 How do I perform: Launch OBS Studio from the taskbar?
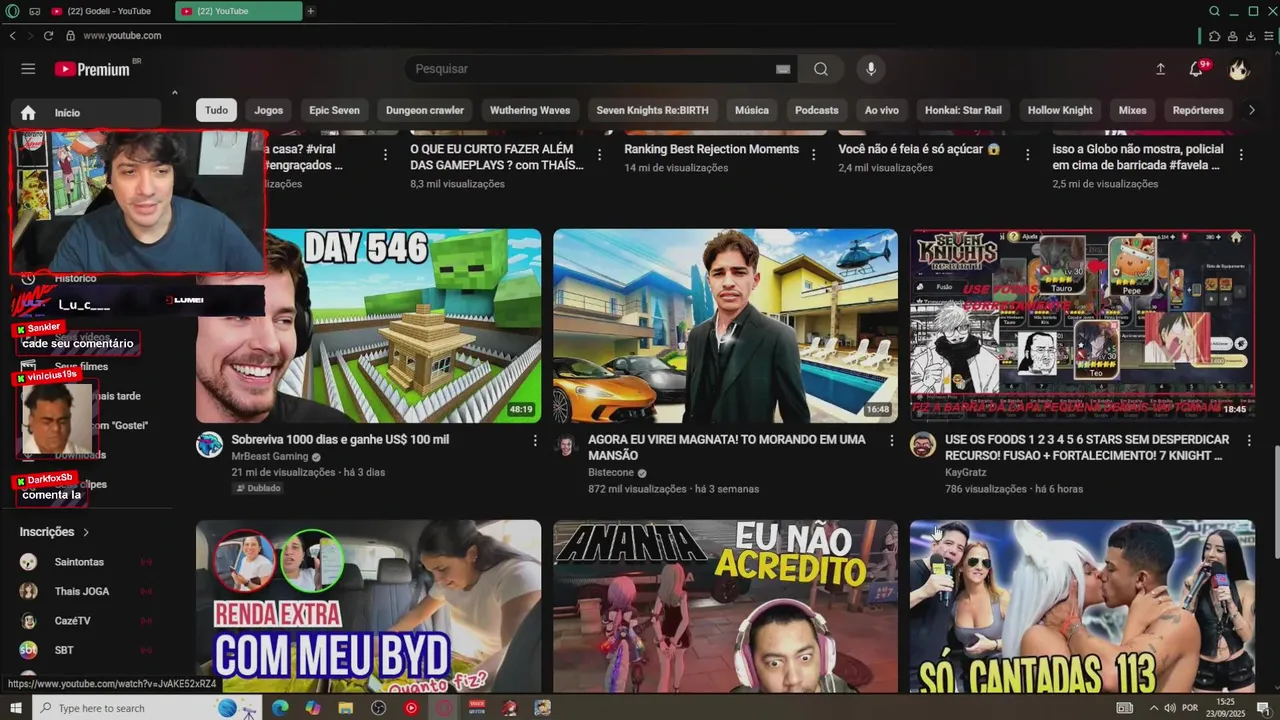[x=378, y=708]
